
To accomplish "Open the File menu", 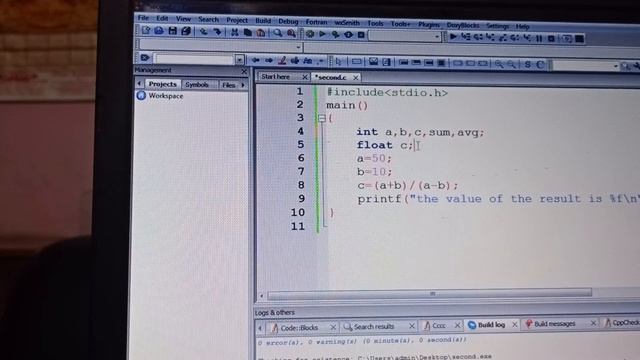I will (x=143, y=18).
